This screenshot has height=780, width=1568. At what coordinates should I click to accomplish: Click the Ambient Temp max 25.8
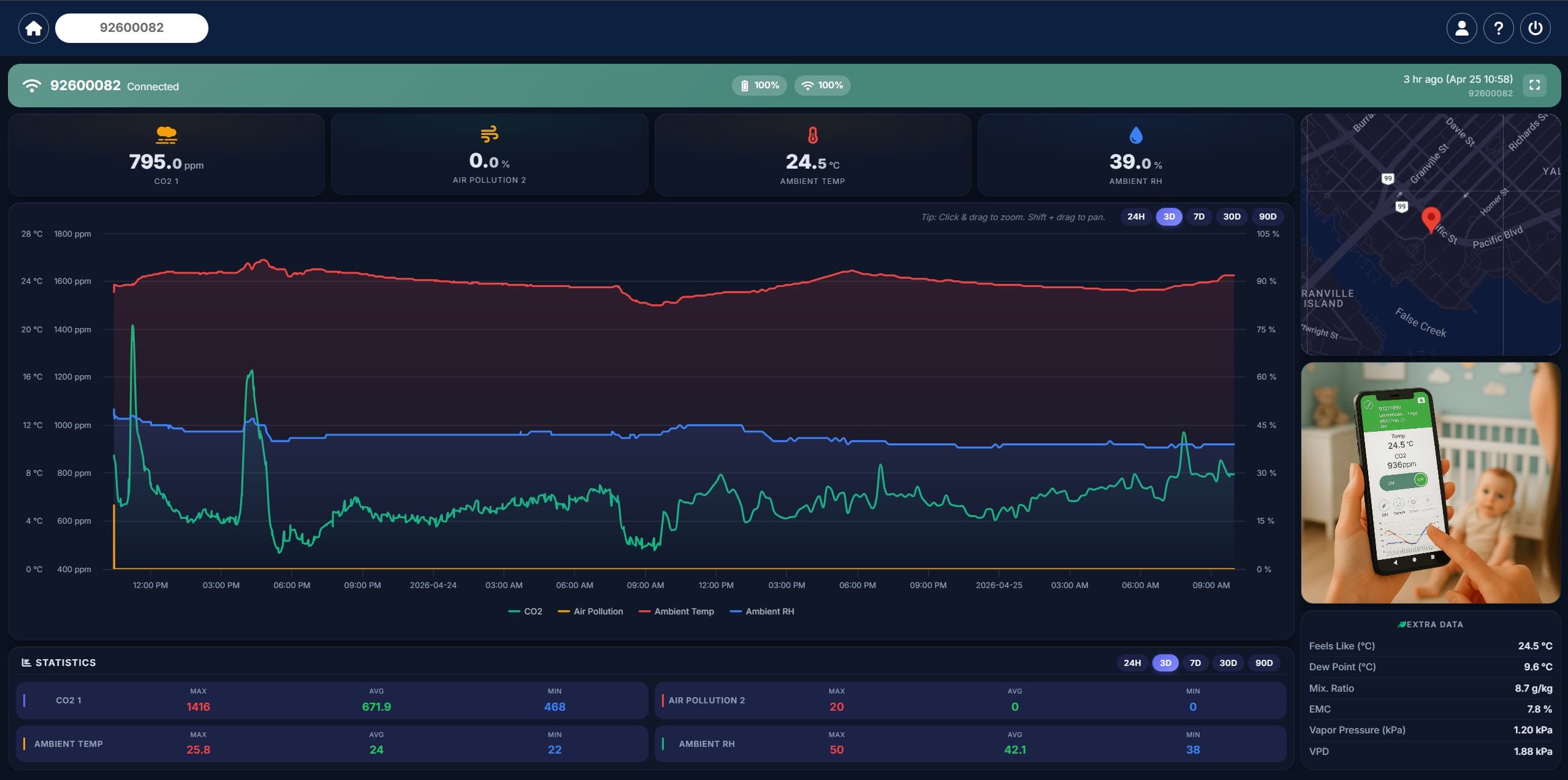pos(198,750)
